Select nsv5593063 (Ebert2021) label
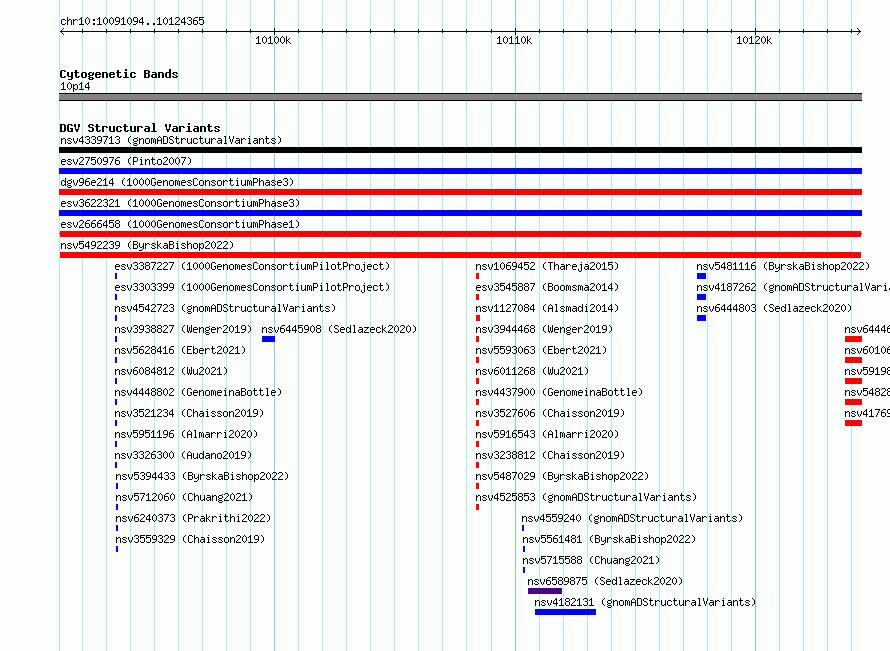This screenshot has width=890, height=651. point(541,350)
